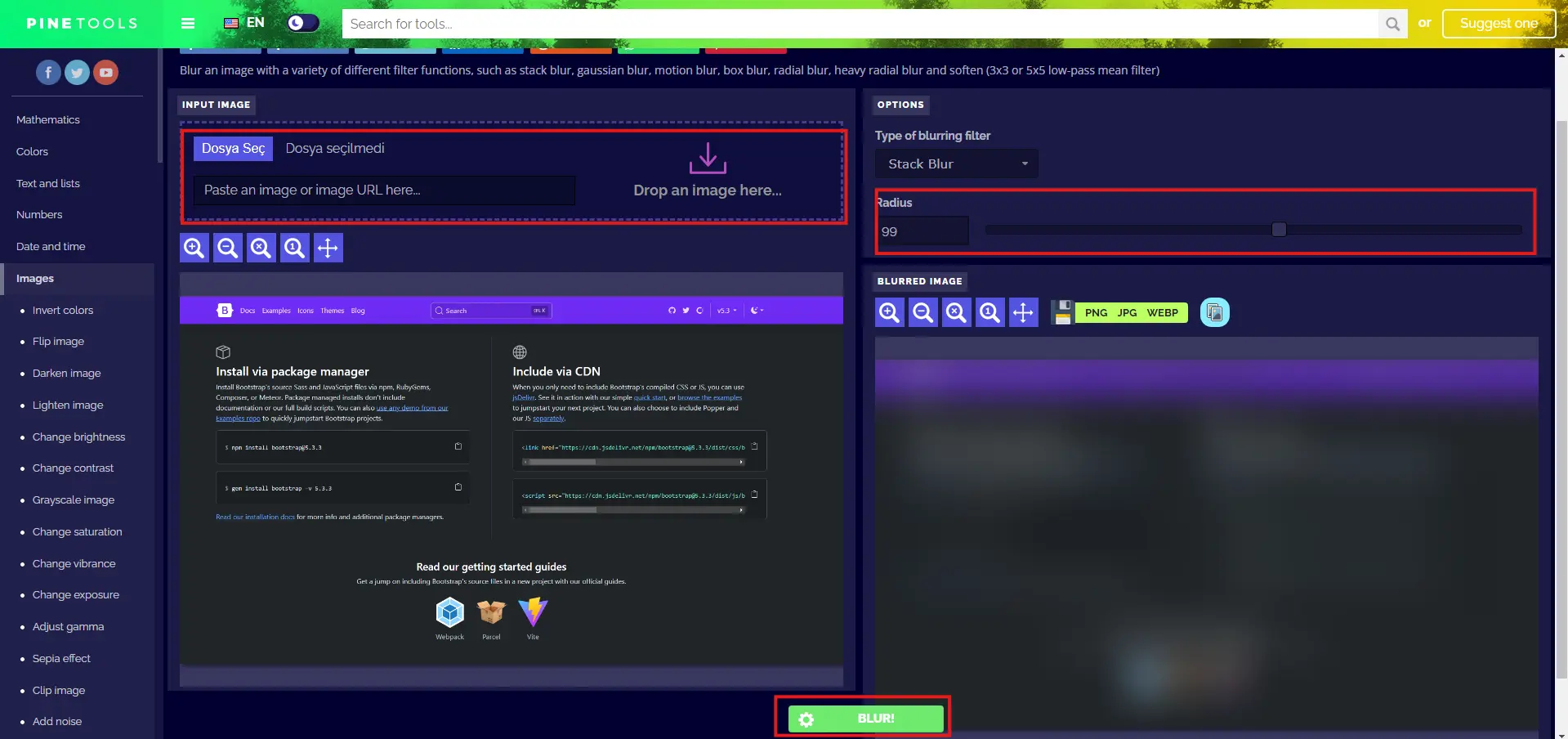This screenshot has height=739, width=1568.
Task: Zoom out on the blurred image
Action: point(923,312)
